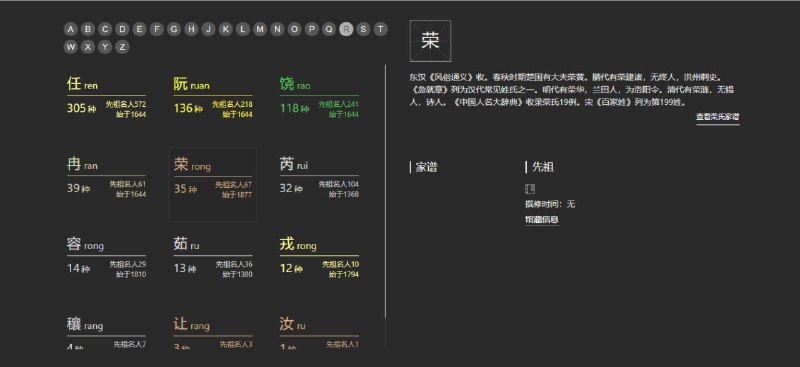Open the letter X surname list
Image resolution: width=800 pixels, height=367 pixels.
coord(88,47)
